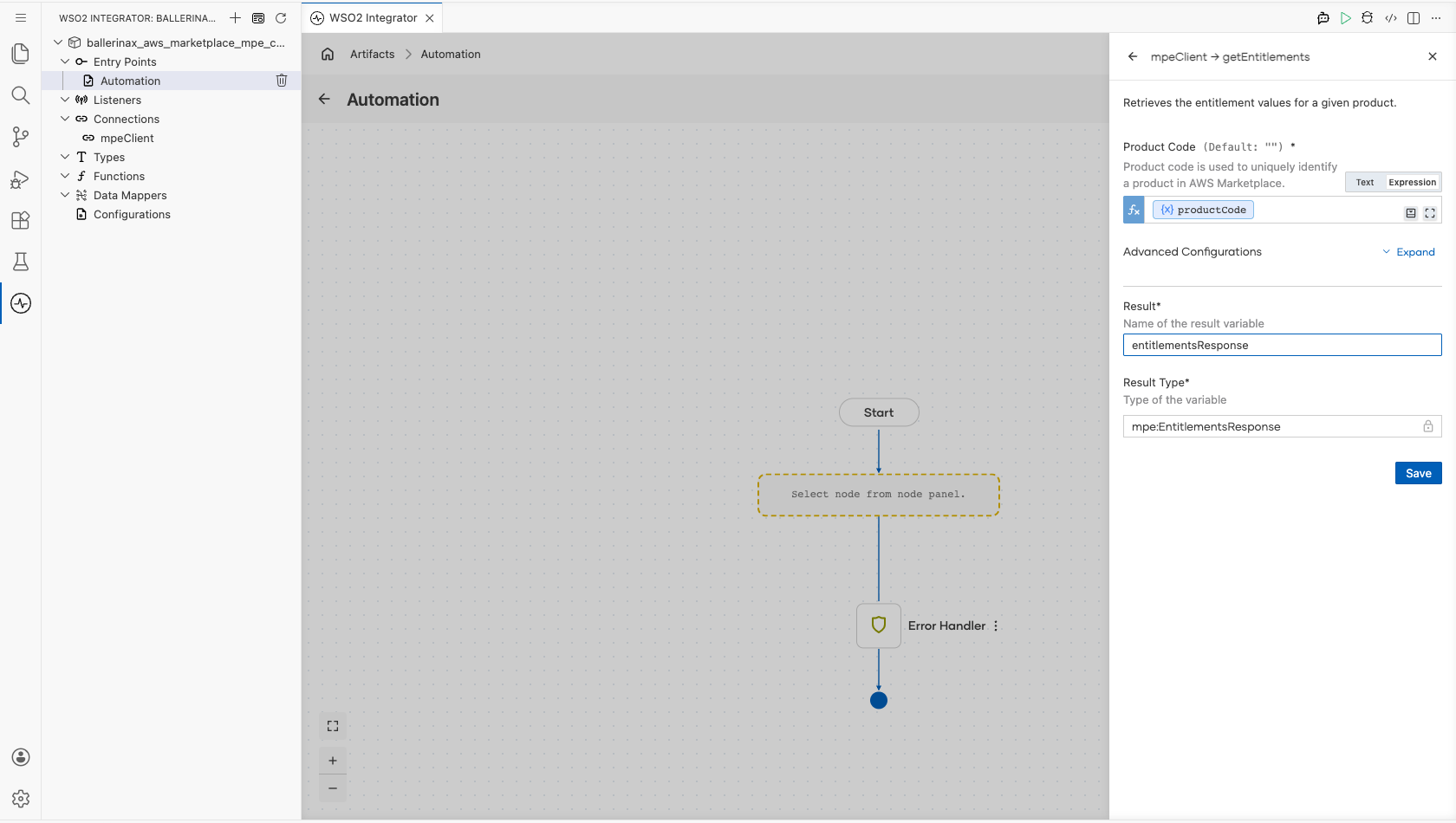The image size is (1456, 823).
Task: Click the refresh project icon
Action: 281,17
